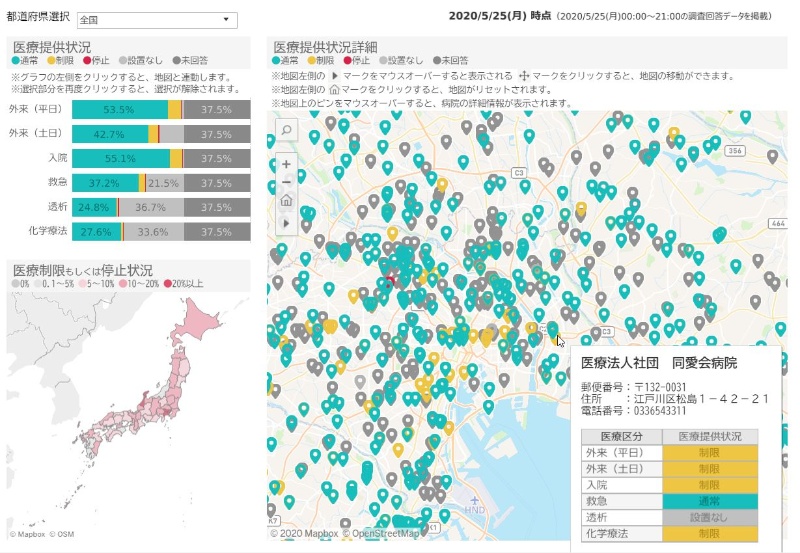
Task: Click the dropdown arrow of prefecture selector
Action: point(228,20)
